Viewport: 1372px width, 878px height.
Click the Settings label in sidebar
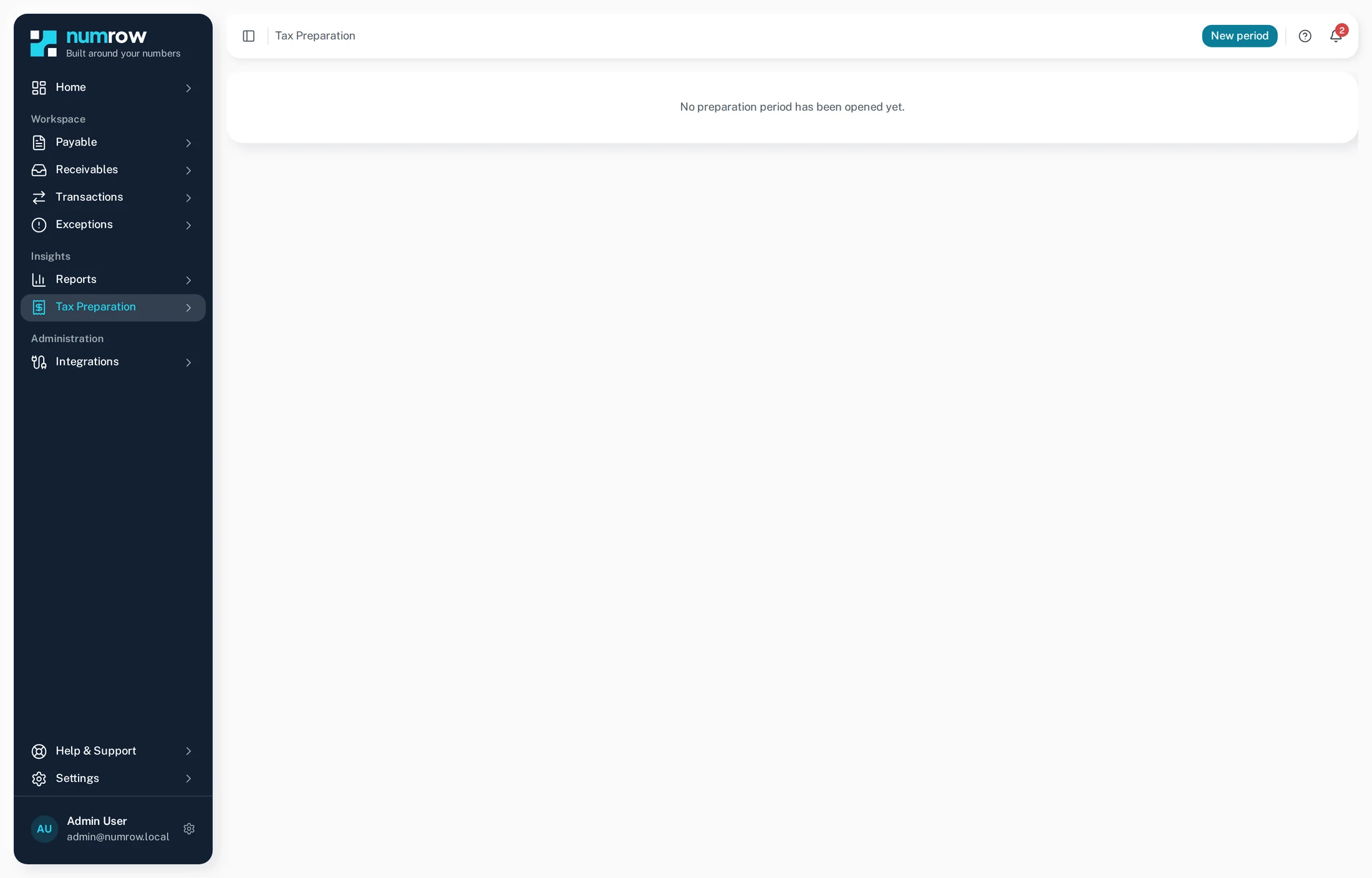77,778
